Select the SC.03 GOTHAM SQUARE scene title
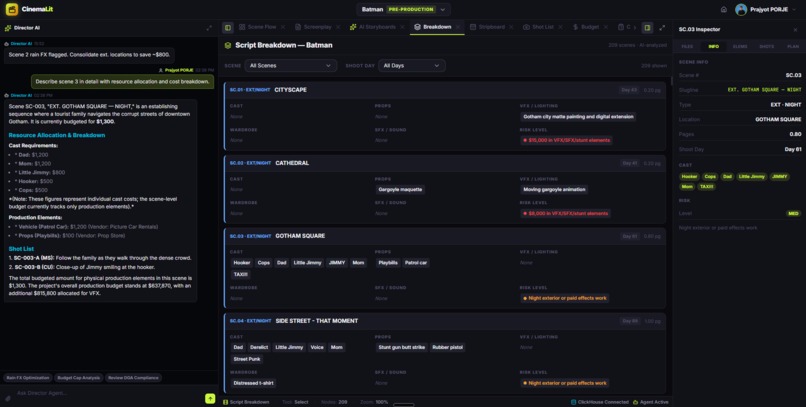The image size is (806, 407). click(300, 236)
